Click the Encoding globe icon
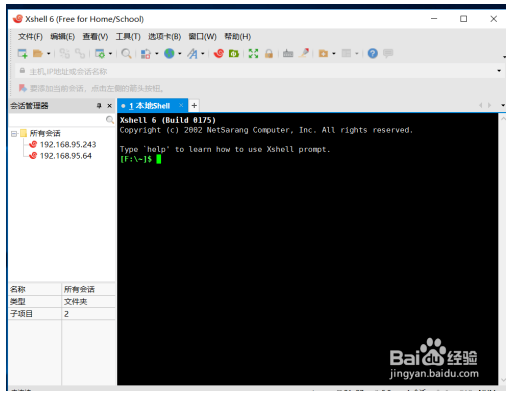This screenshot has height=398, width=513. (169, 53)
